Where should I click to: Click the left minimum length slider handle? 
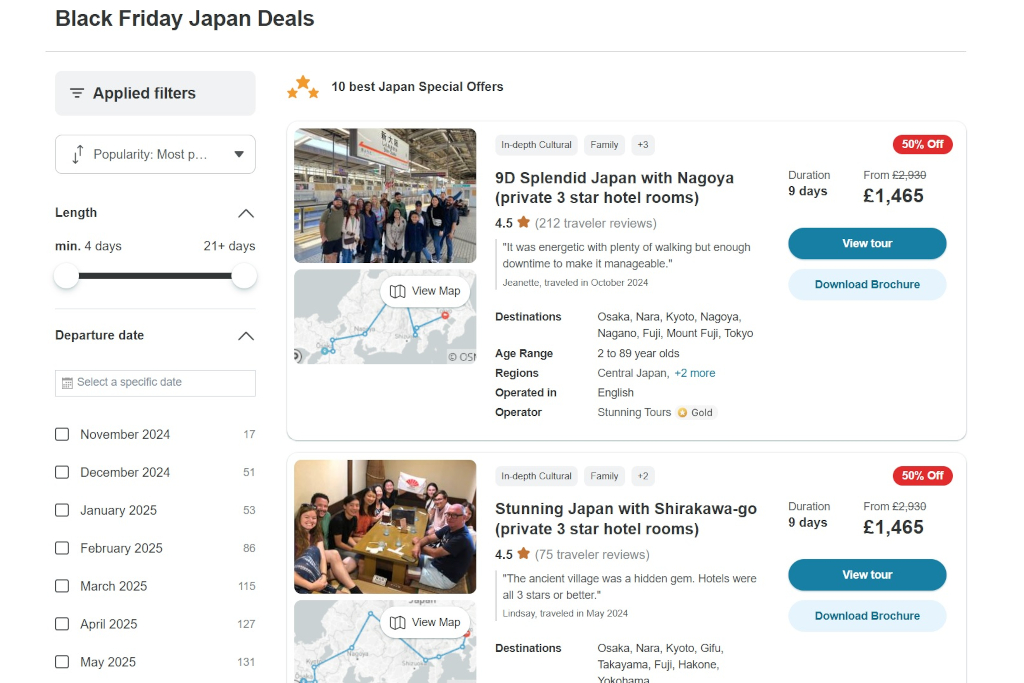tap(67, 276)
